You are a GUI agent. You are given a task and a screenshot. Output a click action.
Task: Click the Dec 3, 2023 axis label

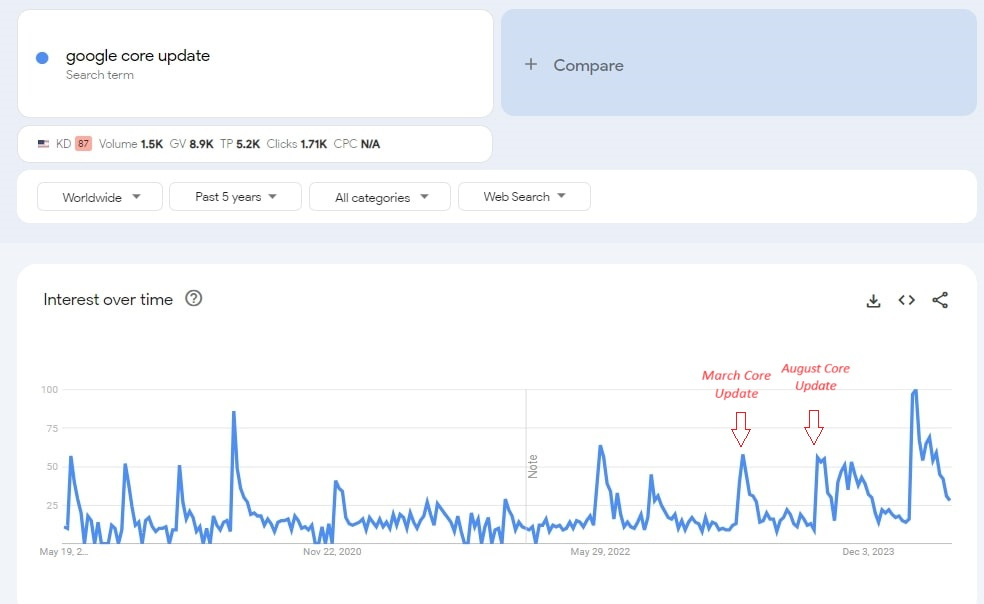[868, 551]
